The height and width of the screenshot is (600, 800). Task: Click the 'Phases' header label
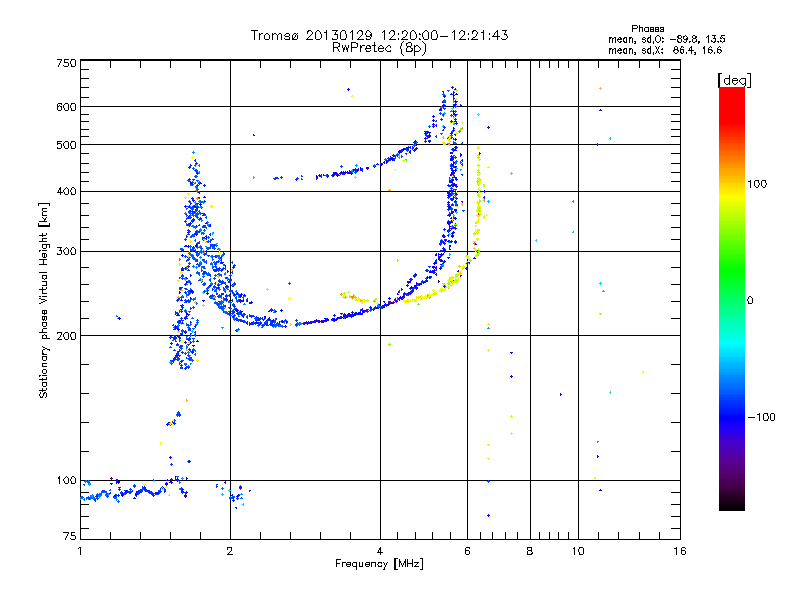(647, 29)
